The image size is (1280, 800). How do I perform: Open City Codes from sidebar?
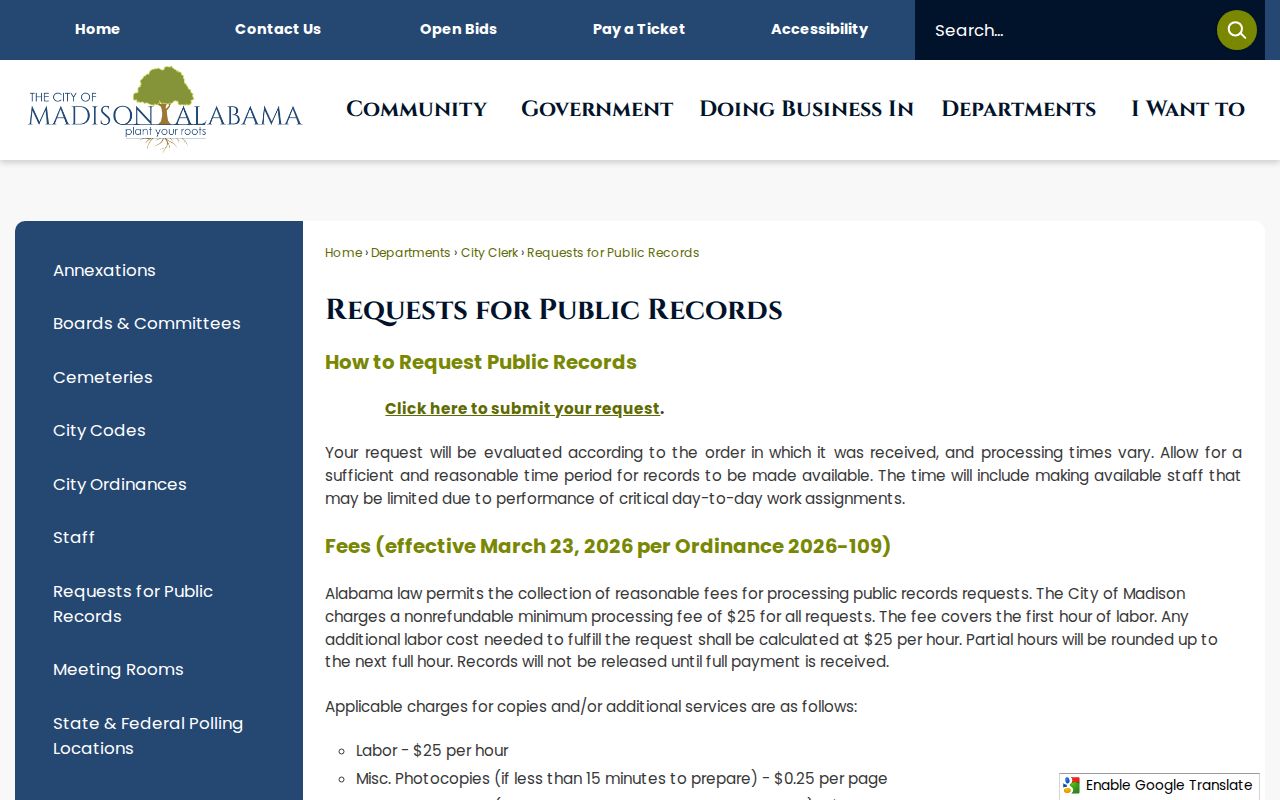pos(99,430)
